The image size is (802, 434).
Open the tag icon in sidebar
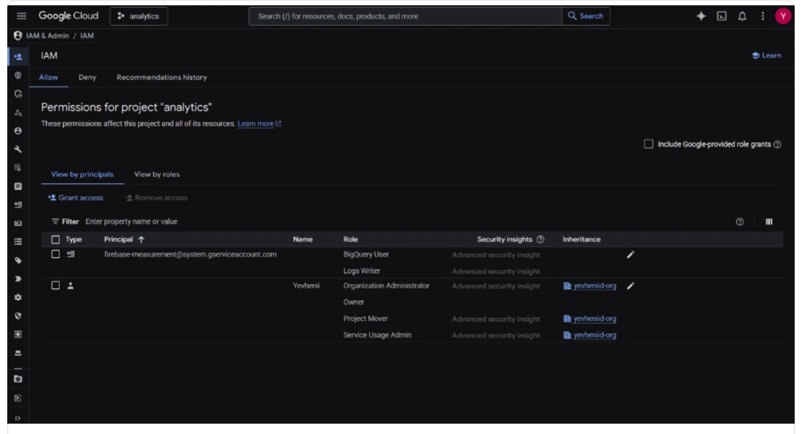pyautogui.click(x=18, y=260)
